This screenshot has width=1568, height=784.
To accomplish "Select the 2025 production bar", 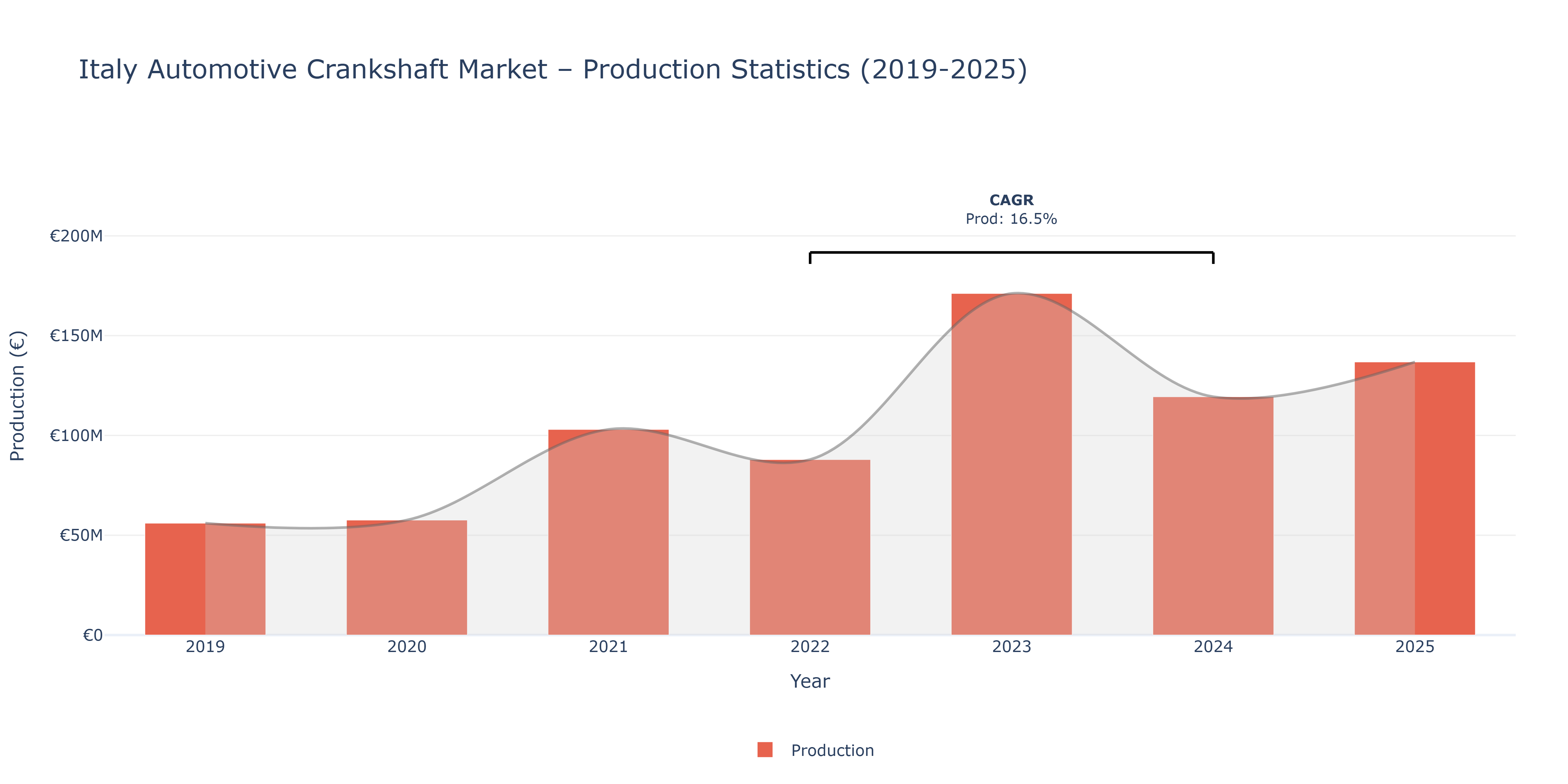I will 1414,498.
